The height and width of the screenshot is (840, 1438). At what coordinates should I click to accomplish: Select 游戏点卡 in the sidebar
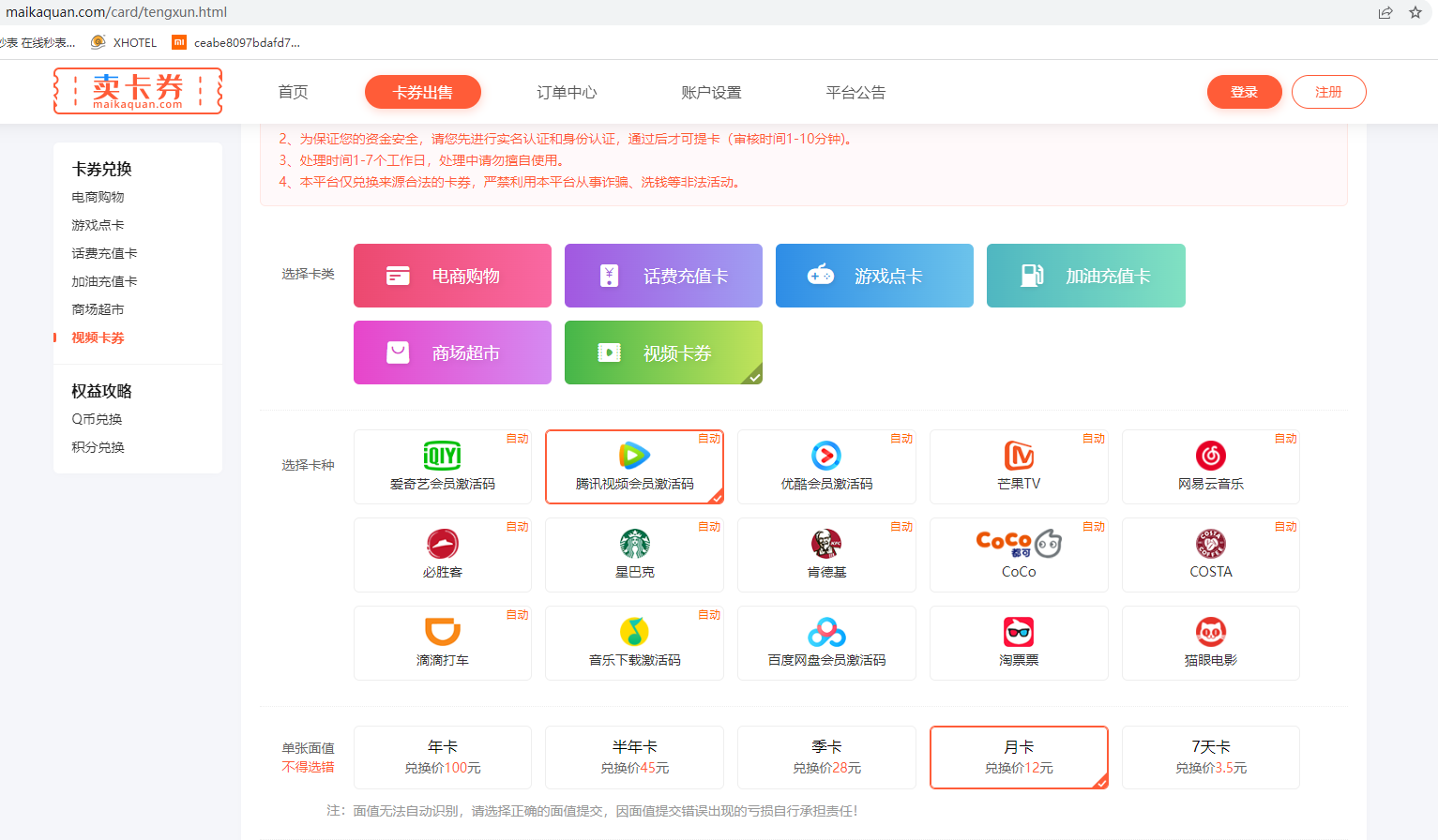98,225
